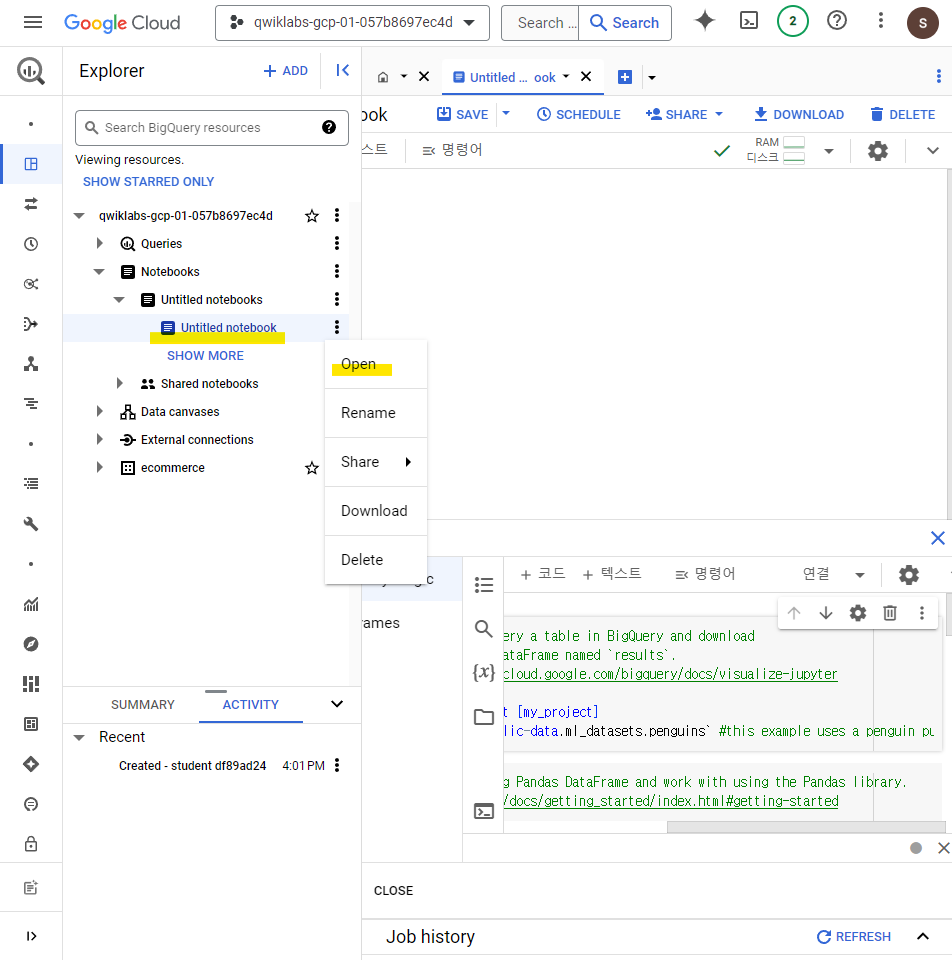Open actions menu for Notebooks row
This screenshot has width=952, height=960.
click(337, 271)
